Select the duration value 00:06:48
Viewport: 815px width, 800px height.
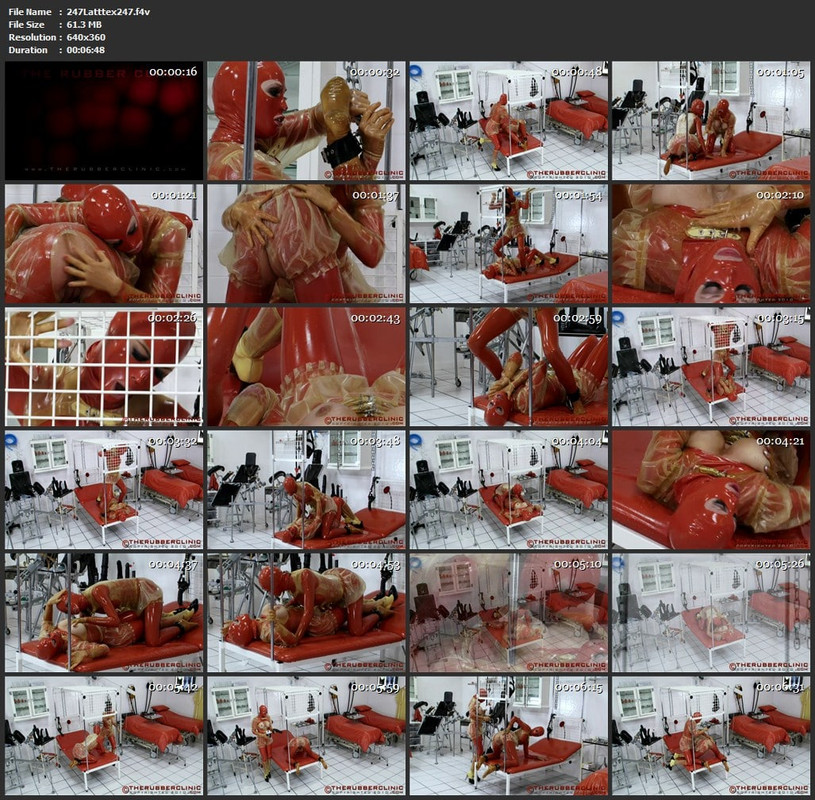click(x=86, y=50)
